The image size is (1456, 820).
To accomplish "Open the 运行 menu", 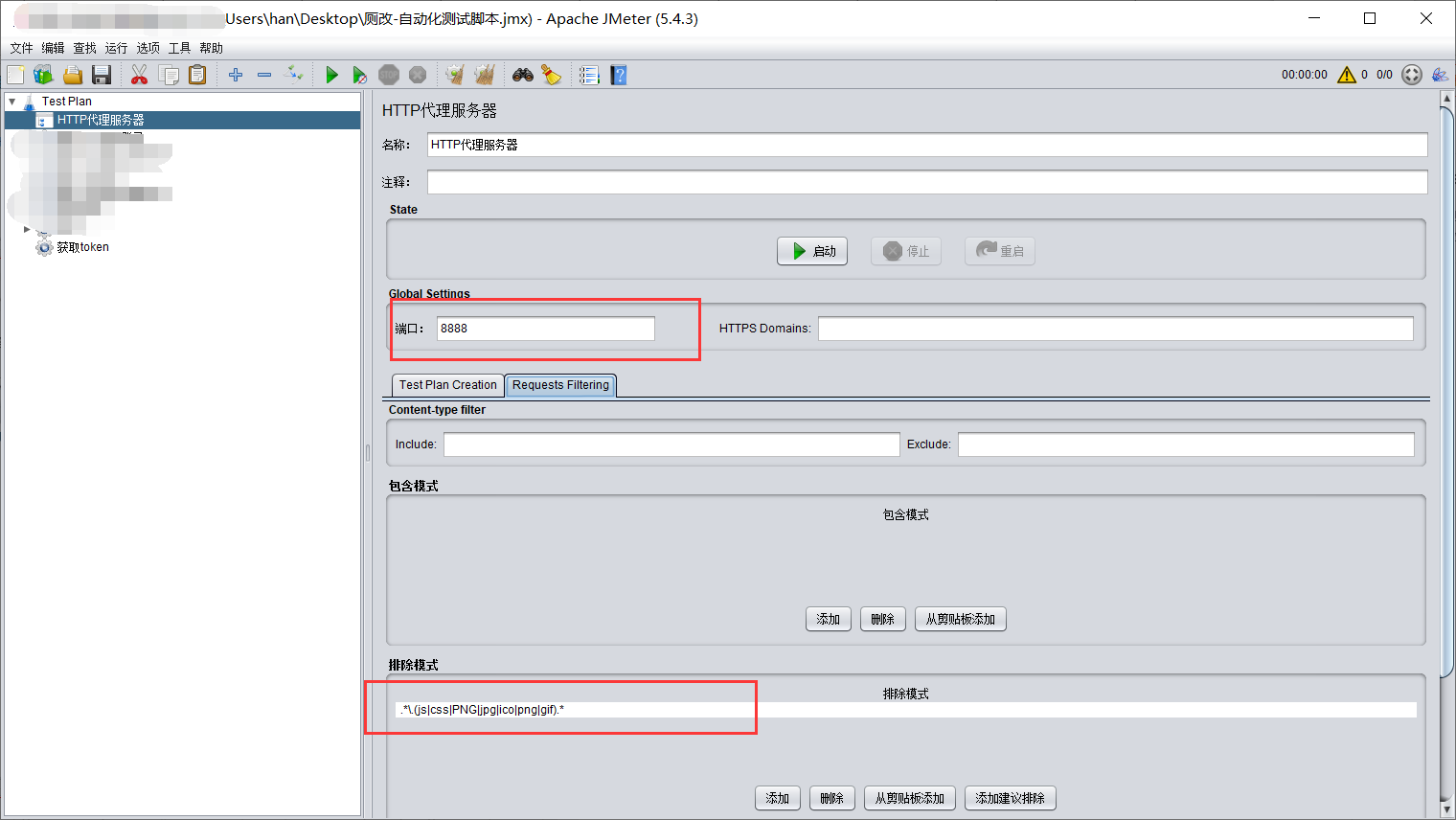I will 117,48.
